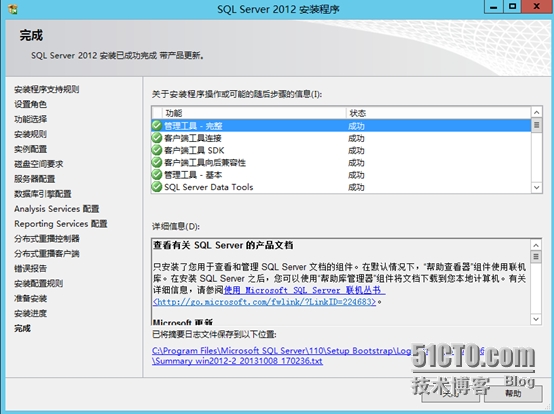
Task: Click the 磁盘空间要求 step
Action: click(x=39, y=164)
